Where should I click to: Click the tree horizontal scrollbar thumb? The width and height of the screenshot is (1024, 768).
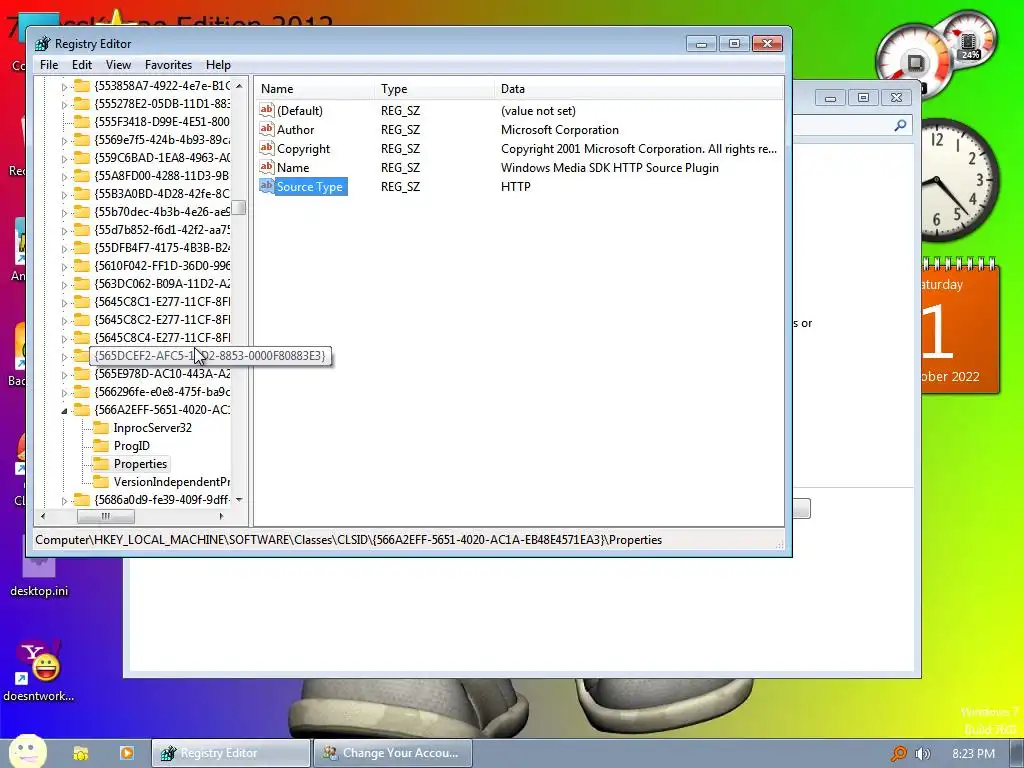(x=106, y=517)
